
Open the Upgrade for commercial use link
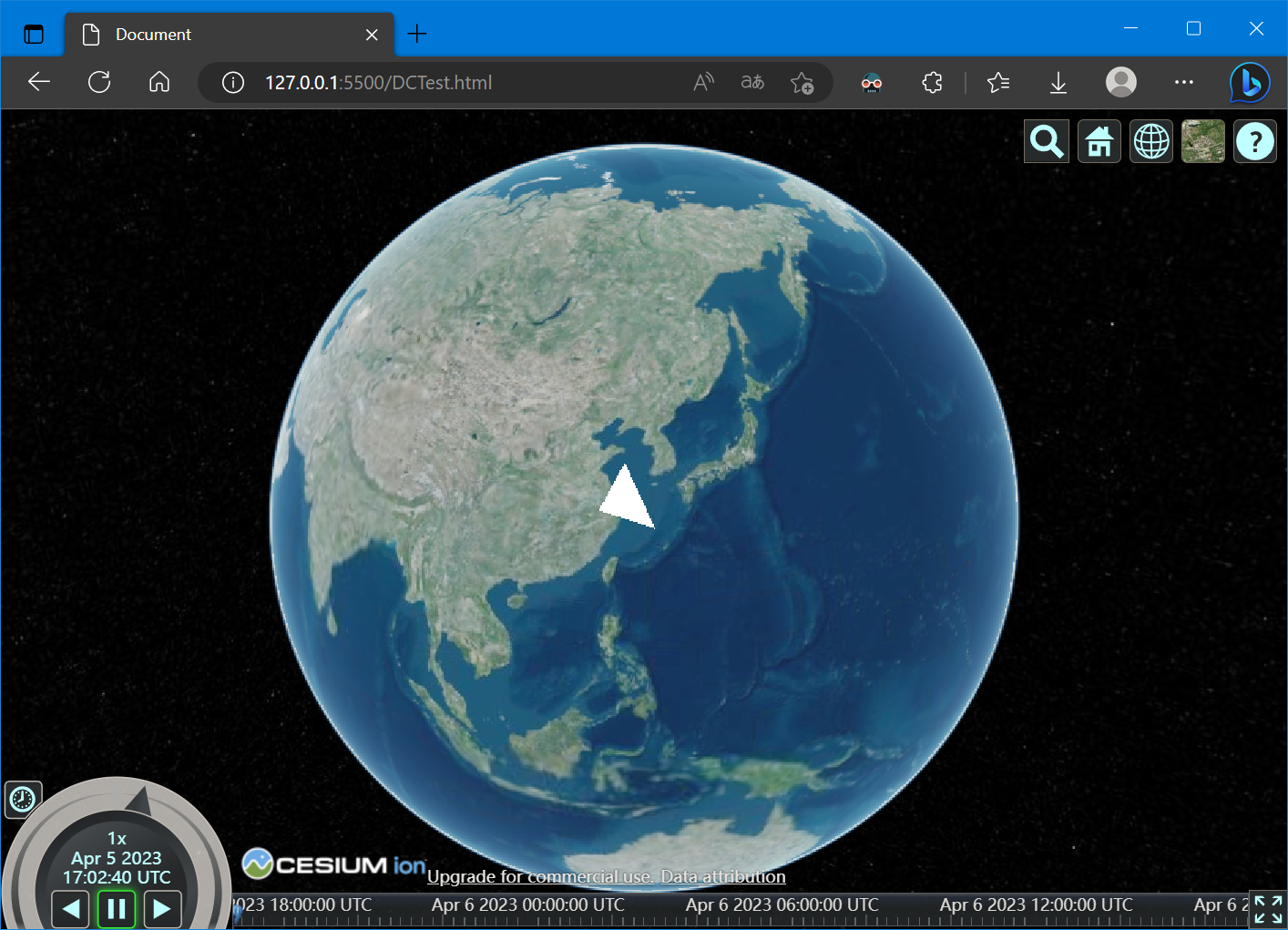point(540,876)
